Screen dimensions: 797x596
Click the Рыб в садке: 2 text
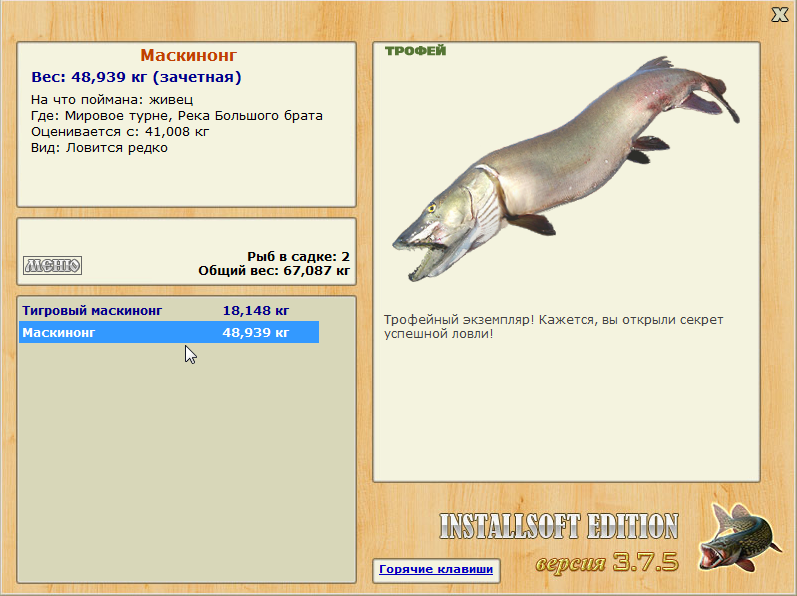[x=298, y=257]
